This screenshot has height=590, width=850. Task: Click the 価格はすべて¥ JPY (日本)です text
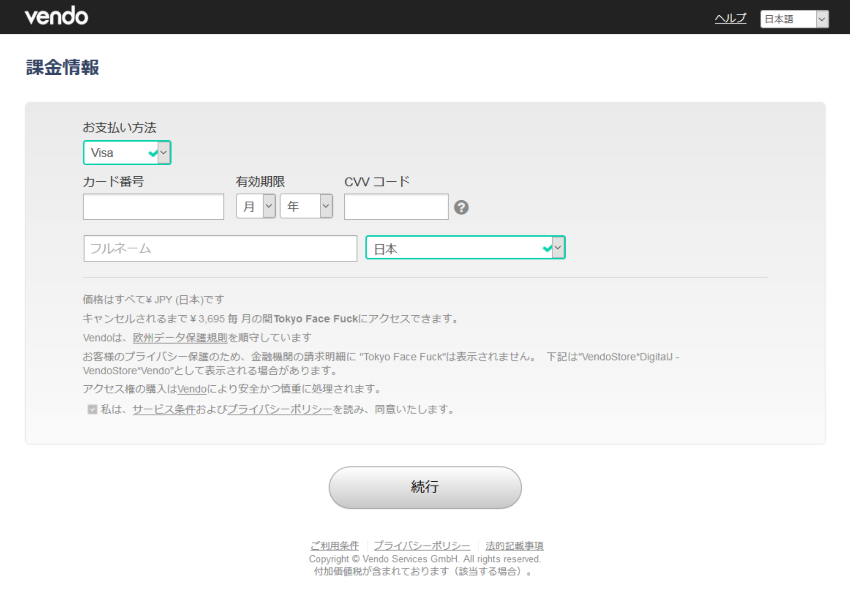pos(153,299)
